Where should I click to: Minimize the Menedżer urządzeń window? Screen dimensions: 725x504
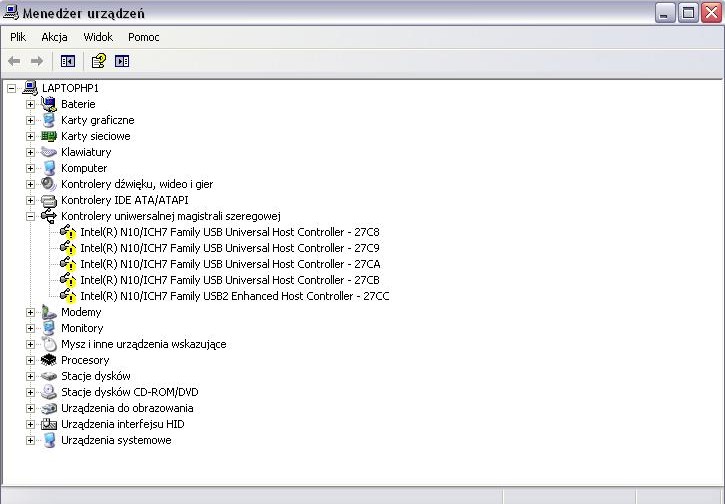pyautogui.click(x=664, y=12)
